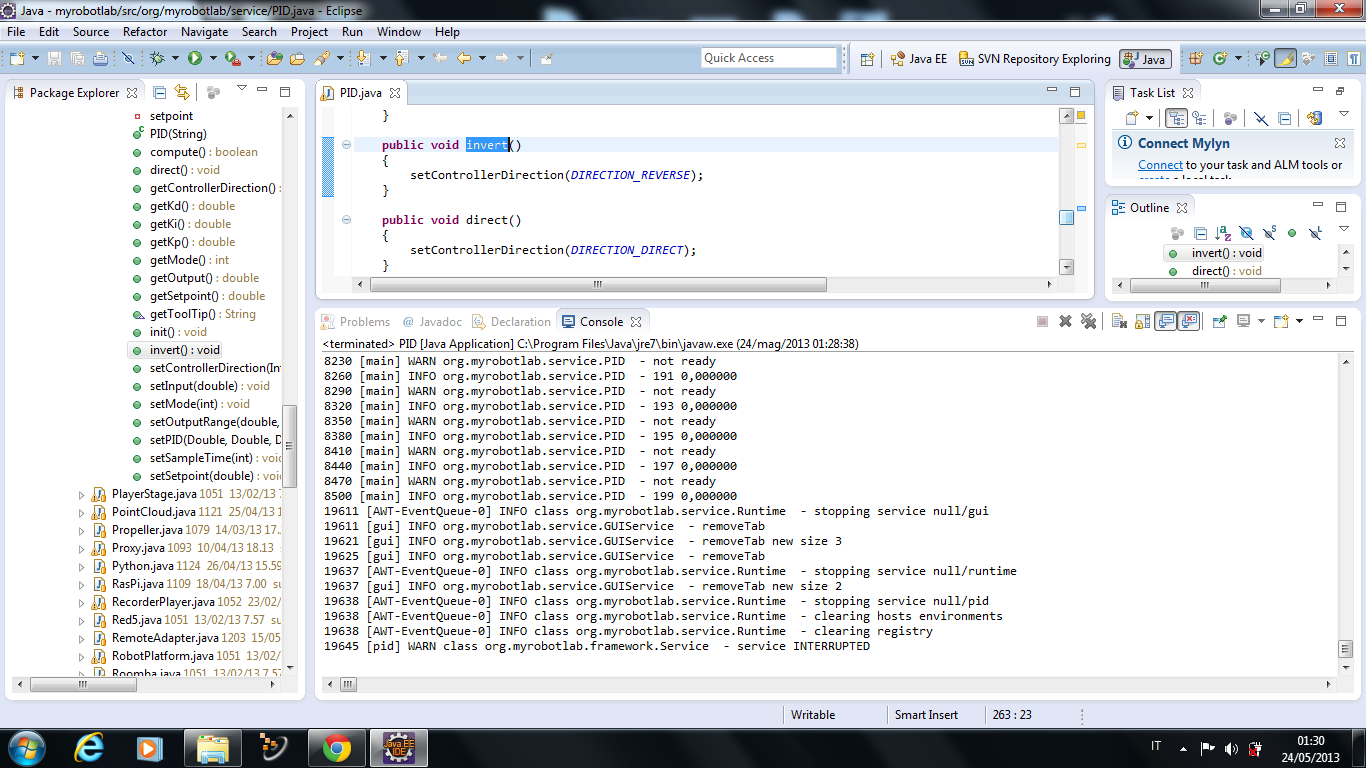The height and width of the screenshot is (768, 1366).
Task: Collapse the invert() method fold marker
Action: [x=346, y=145]
